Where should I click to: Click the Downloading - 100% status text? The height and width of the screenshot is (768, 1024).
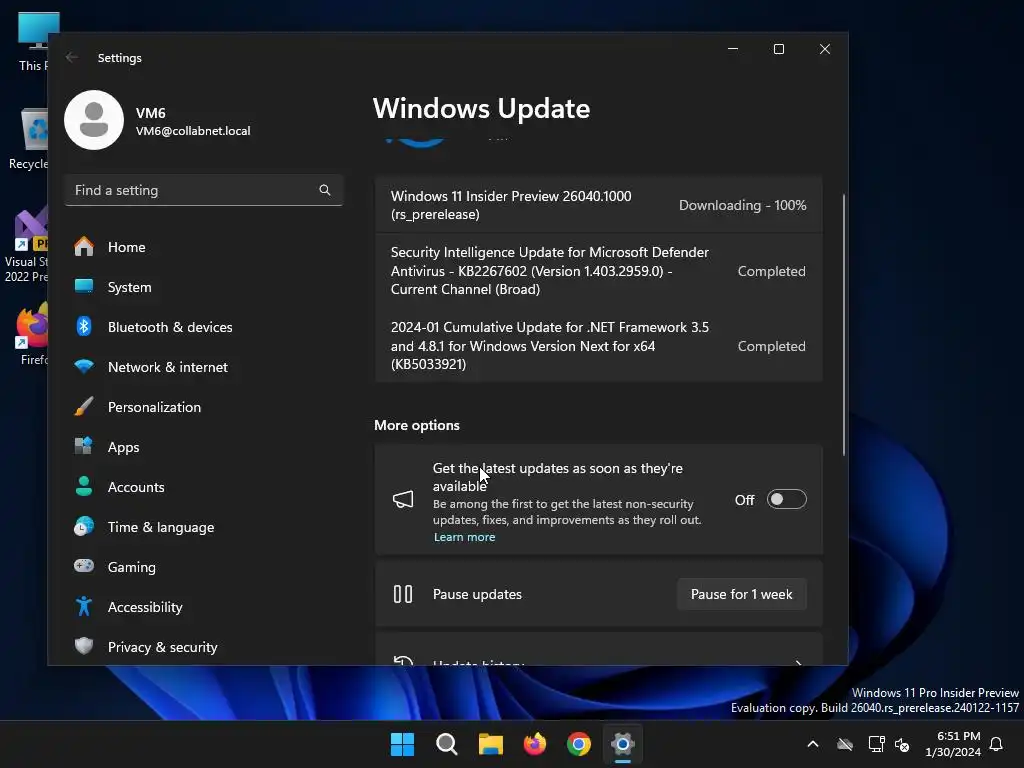[743, 205]
